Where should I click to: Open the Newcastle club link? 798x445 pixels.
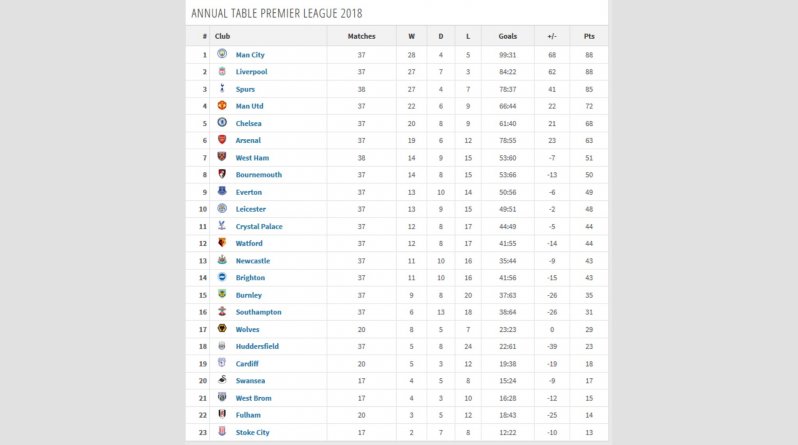(x=252, y=261)
